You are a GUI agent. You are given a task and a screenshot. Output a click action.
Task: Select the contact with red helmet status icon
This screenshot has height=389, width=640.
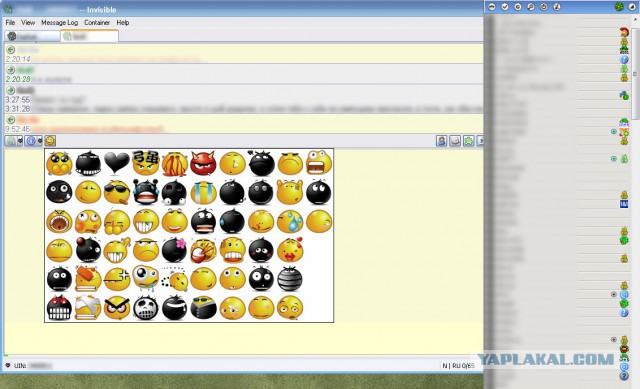coord(624,32)
